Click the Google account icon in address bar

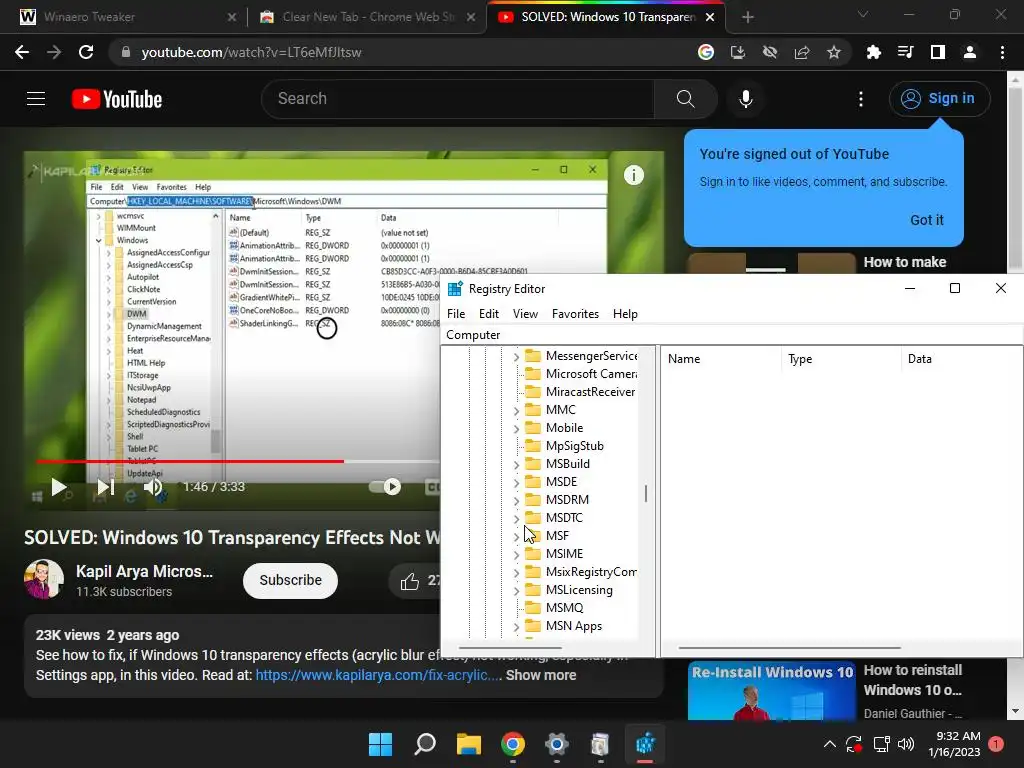(x=705, y=52)
